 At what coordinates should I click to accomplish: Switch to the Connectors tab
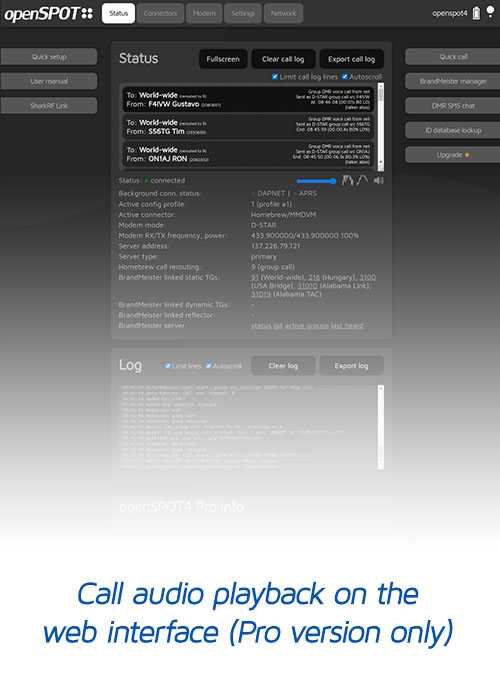click(x=160, y=13)
